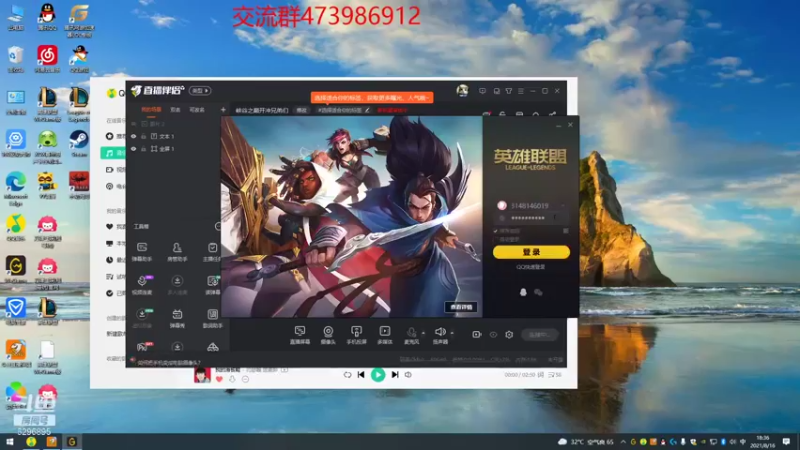The image size is (800, 450).
Task: Open the Windows Start button
Action: coord(10,441)
